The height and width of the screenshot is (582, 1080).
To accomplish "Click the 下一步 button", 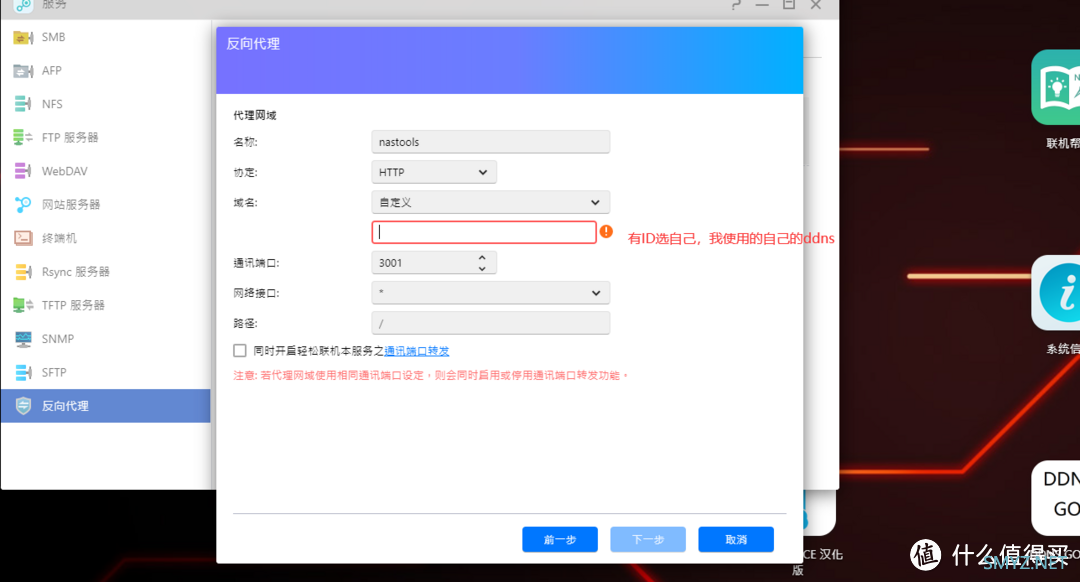I will (647, 539).
